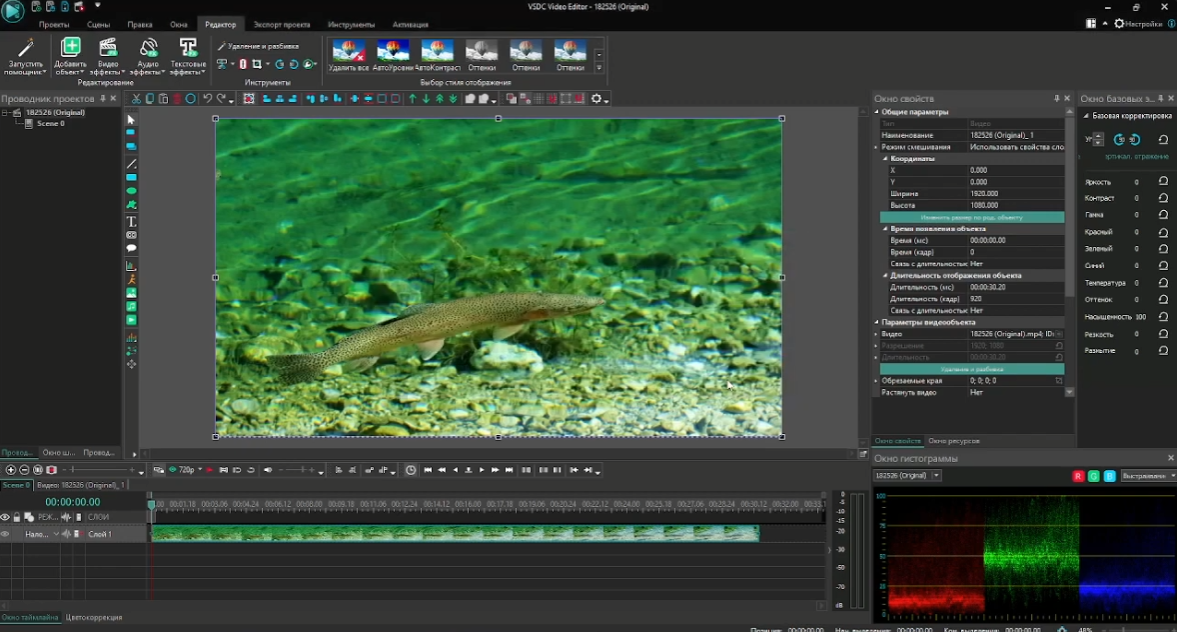Click the crop tool icon in Инструменты
This screenshot has width=1177, height=632.
pos(257,65)
